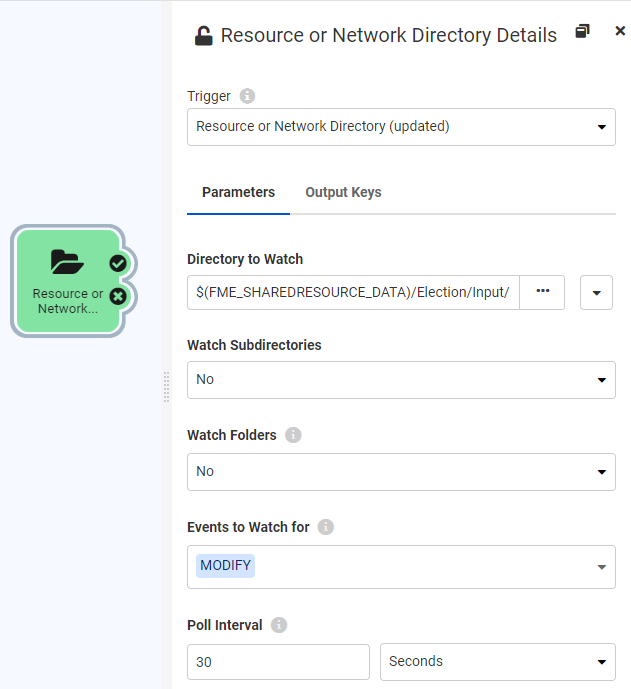Open the Watch Folders dropdown
Screen dimensions: 631x689
[x=401, y=472]
